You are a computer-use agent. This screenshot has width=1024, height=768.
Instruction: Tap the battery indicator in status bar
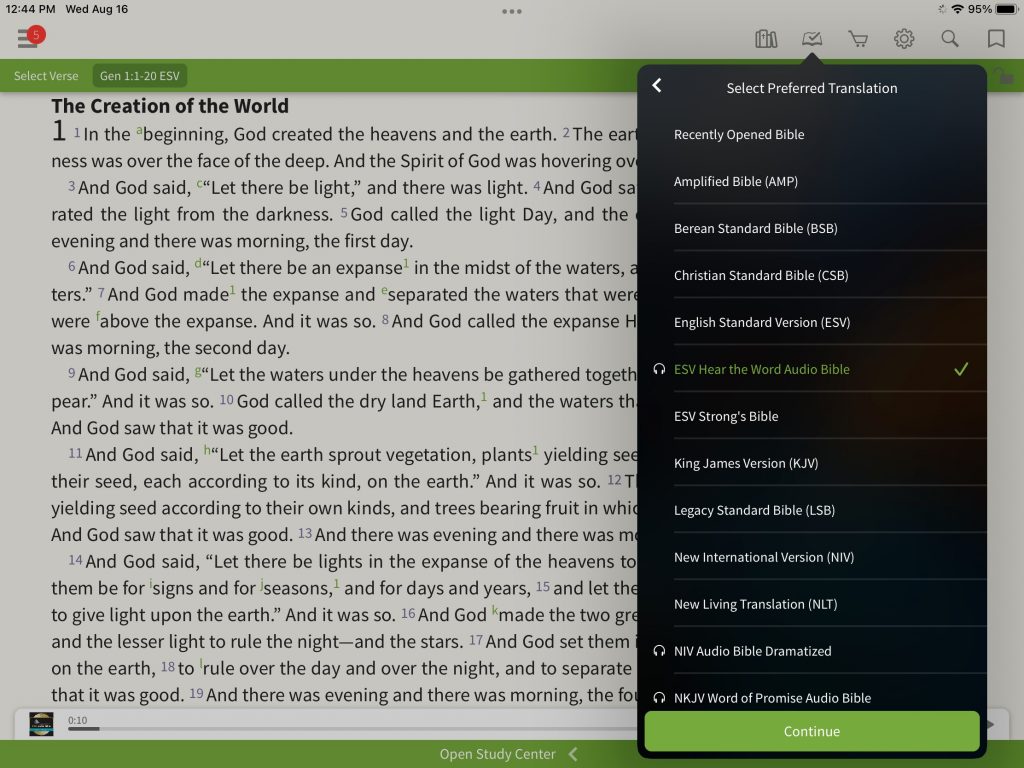tap(1006, 9)
